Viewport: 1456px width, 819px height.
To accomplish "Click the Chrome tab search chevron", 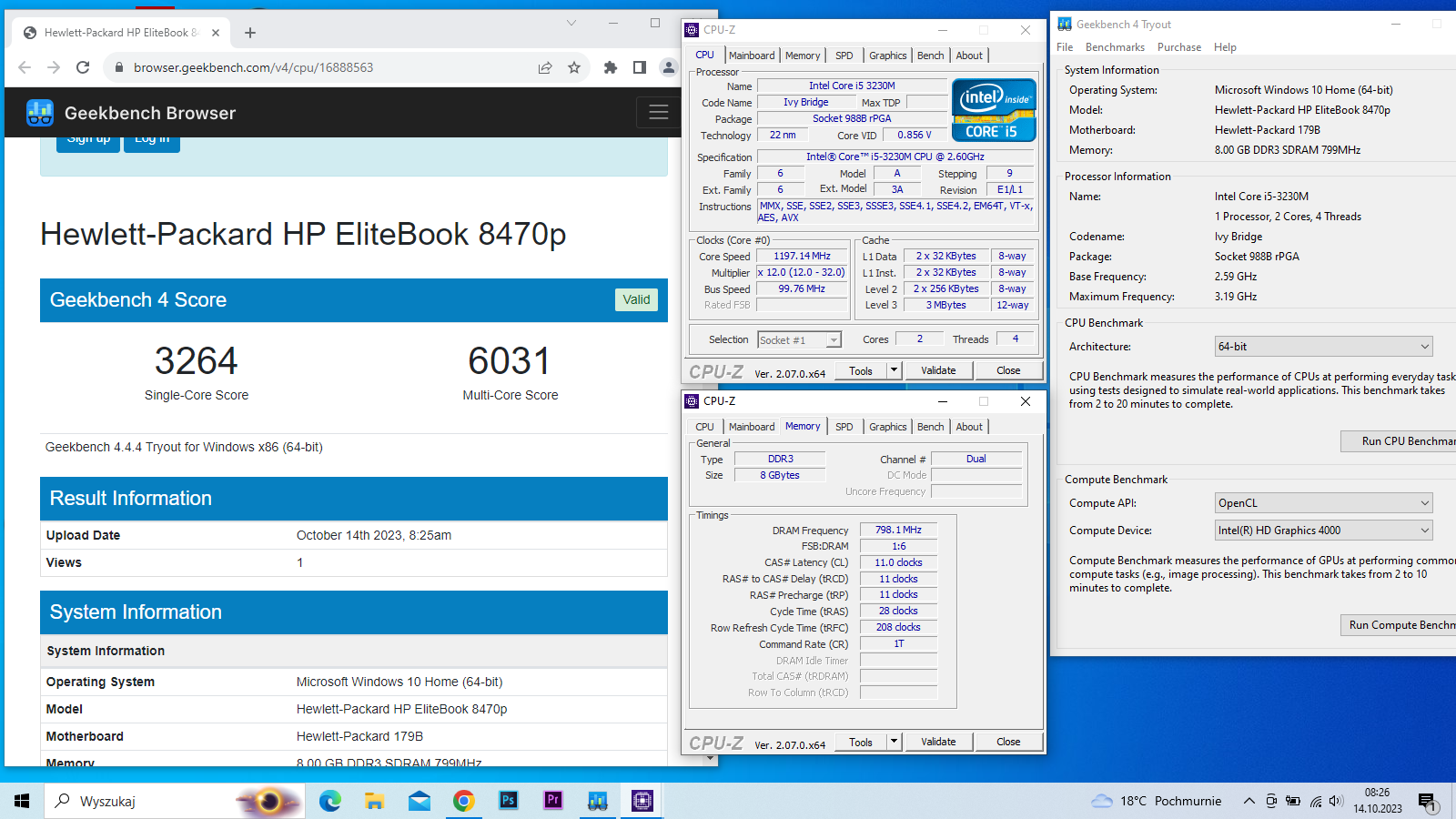I will (571, 23).
